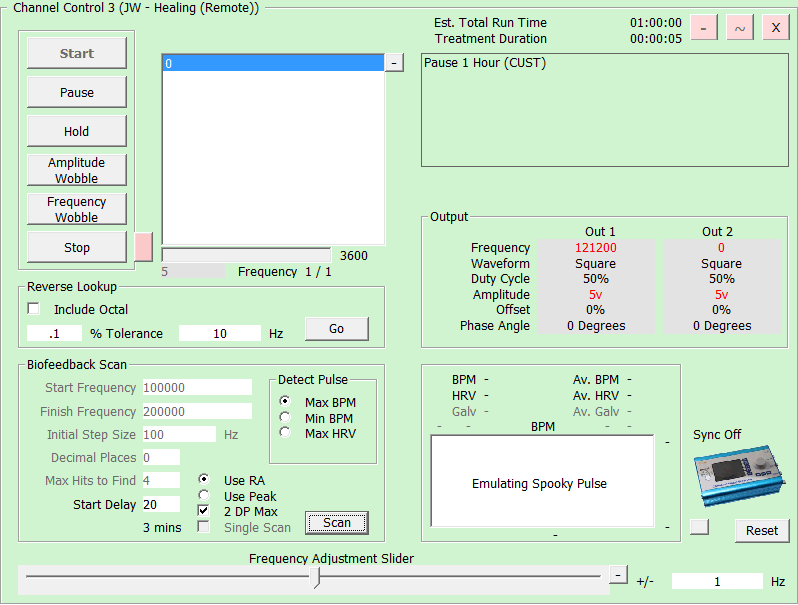Click the pink indicator beside Stop

tap(143, 246)
